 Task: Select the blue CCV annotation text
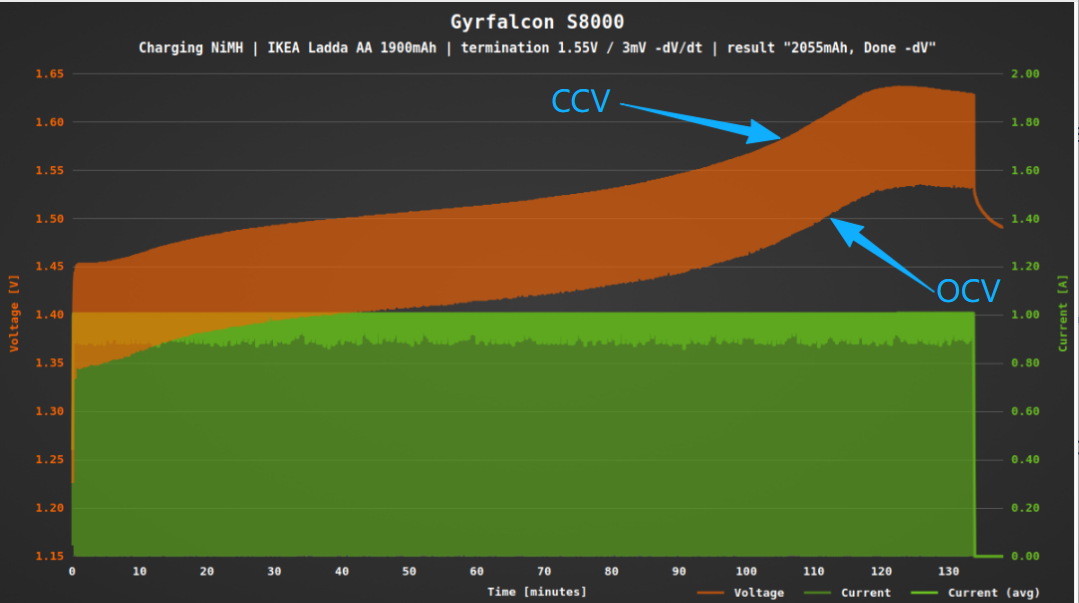(x=581, y=101)
